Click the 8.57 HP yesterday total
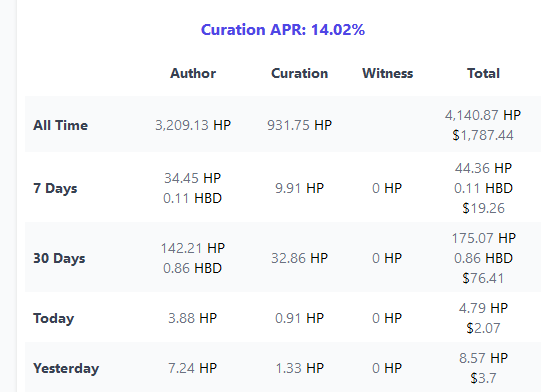Image resolution: width=541 pixels, height=392 pixels. tap(483, 359)
